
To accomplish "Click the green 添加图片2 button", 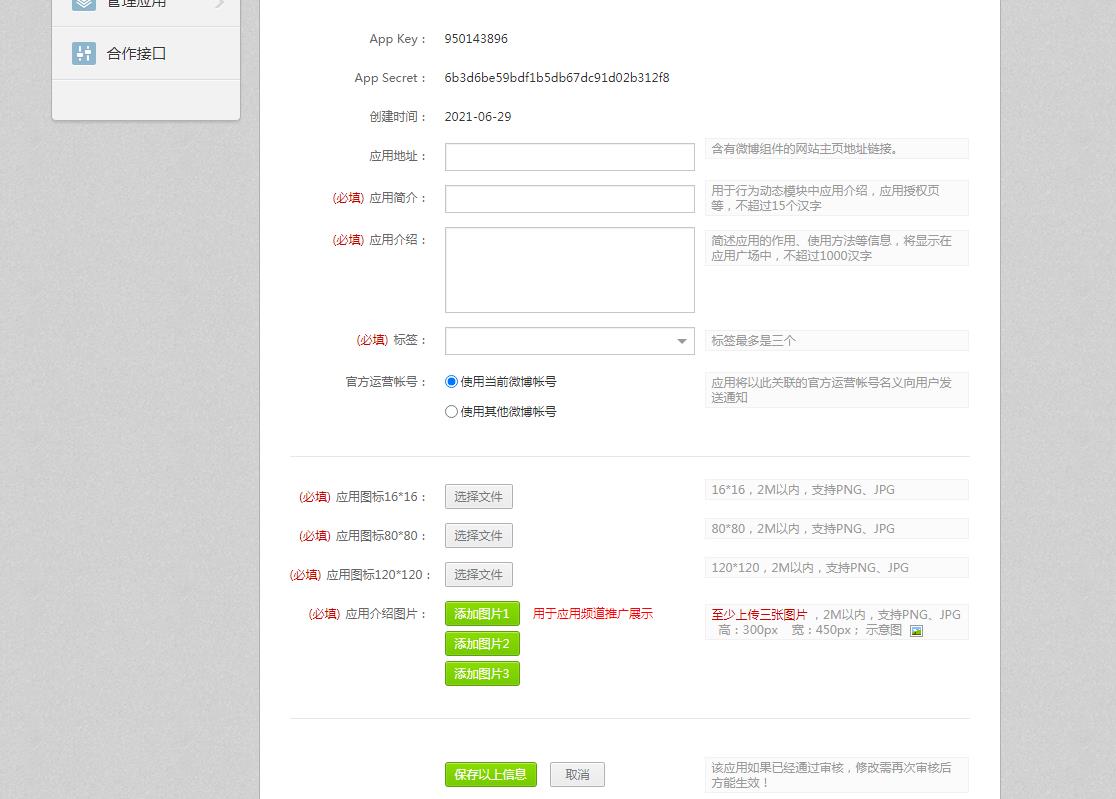I will 482,643.
